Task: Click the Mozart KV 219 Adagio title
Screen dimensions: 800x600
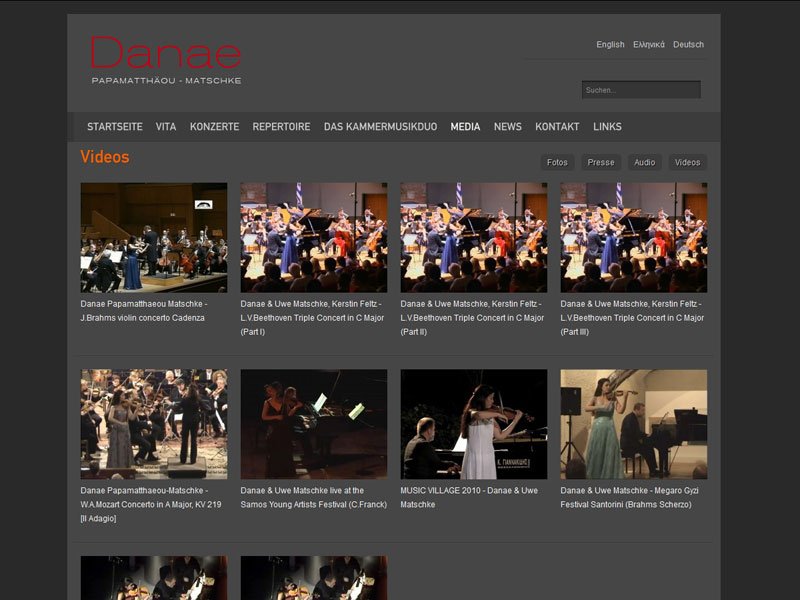Action: (151, 504)
